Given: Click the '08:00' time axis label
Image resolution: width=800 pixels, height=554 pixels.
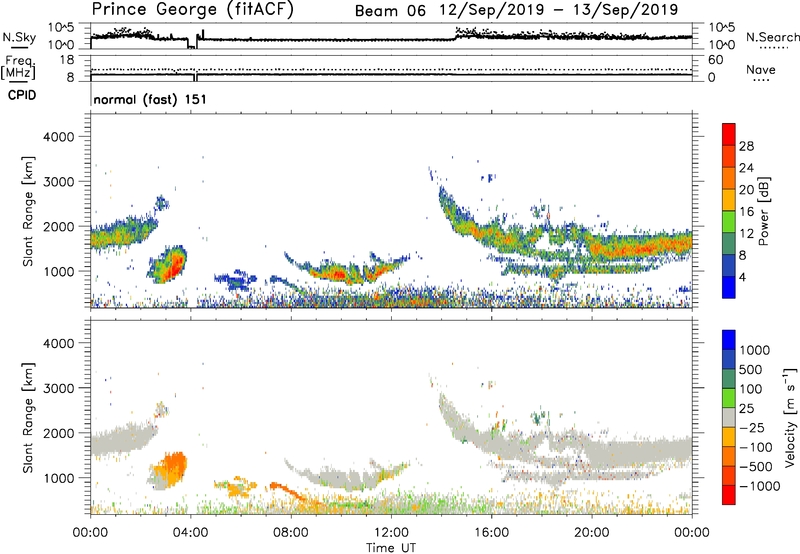Looking at the screenshot, I should coord(291,533).
